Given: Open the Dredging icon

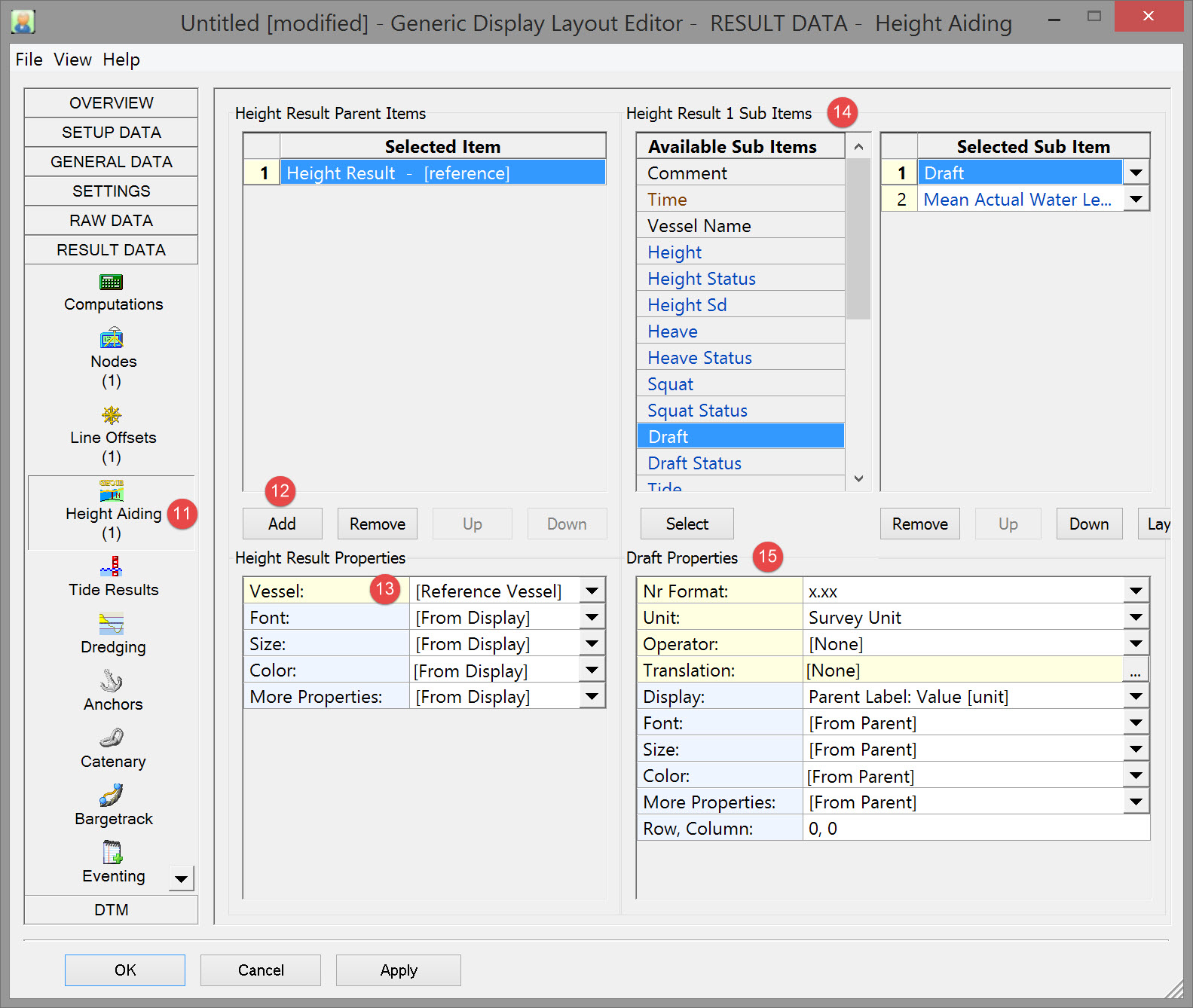Looking at the screenshot, I should (112, 624).
